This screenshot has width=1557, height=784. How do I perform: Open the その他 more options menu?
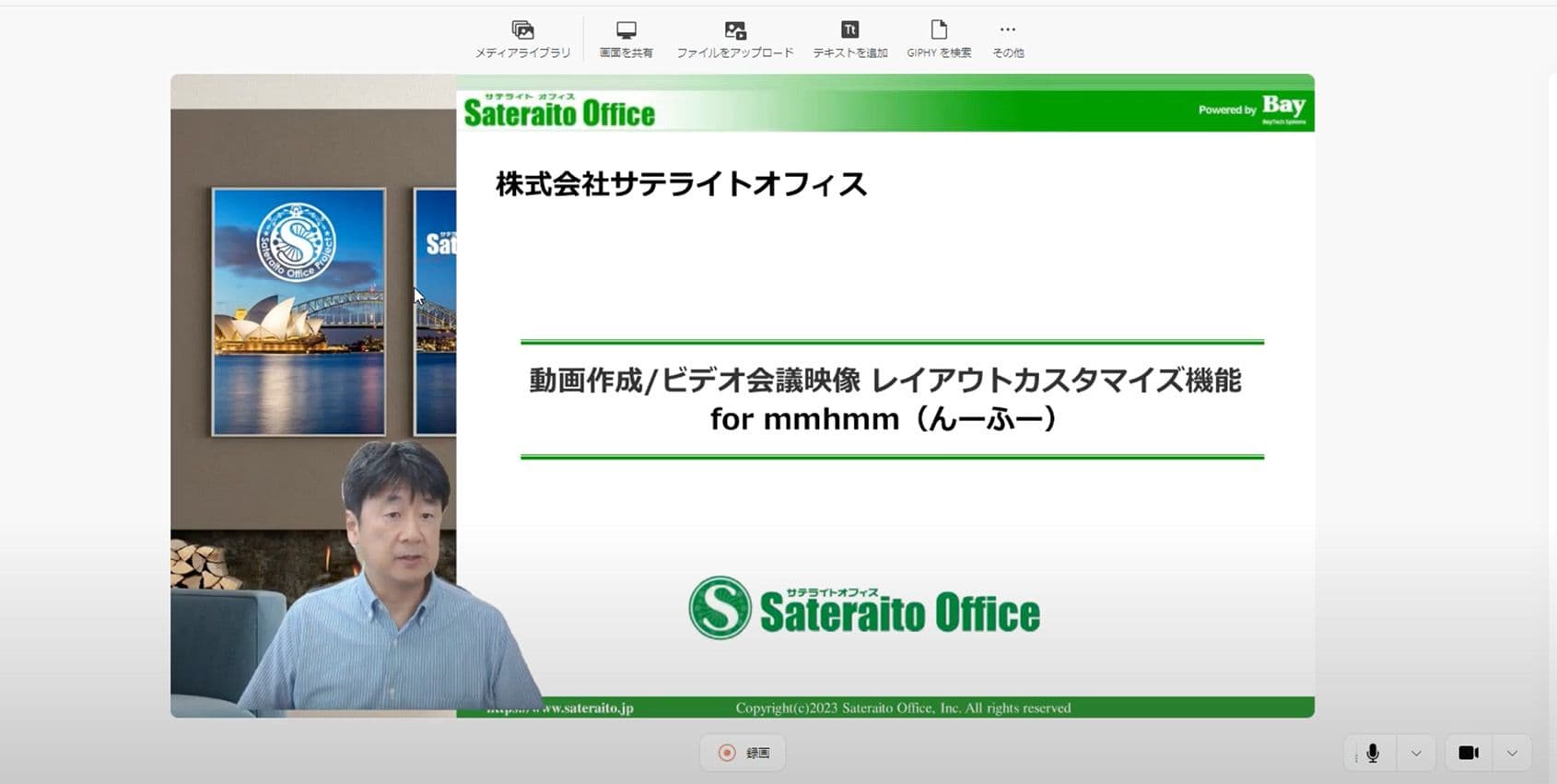pos(1008,40)
